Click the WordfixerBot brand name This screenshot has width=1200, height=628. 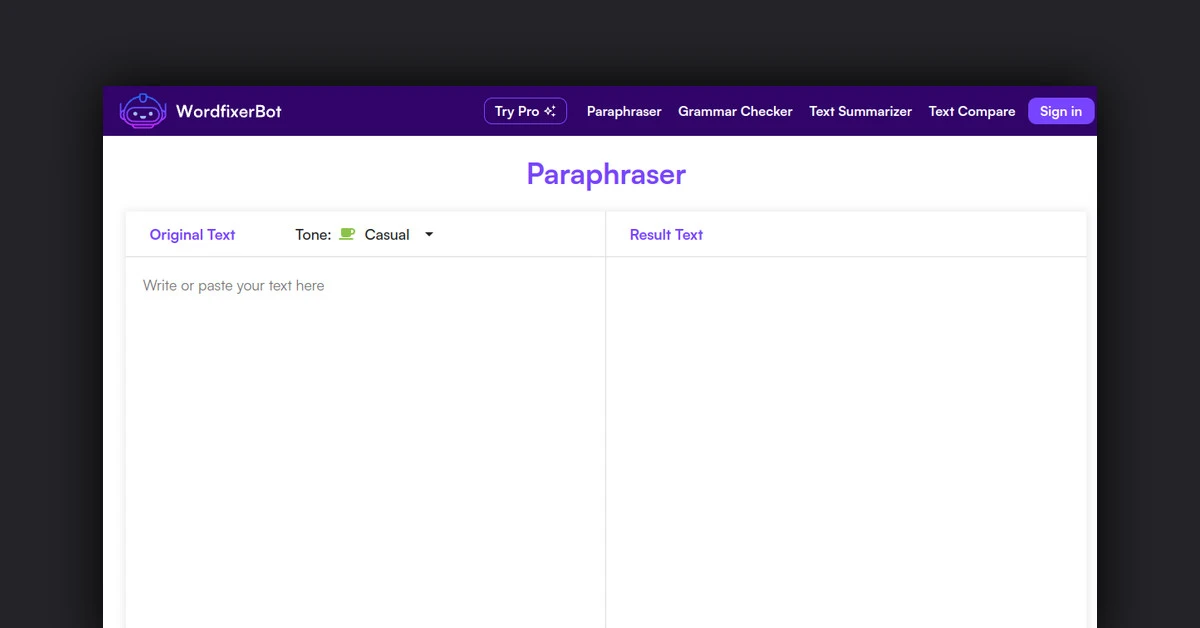tap(229, 111)
